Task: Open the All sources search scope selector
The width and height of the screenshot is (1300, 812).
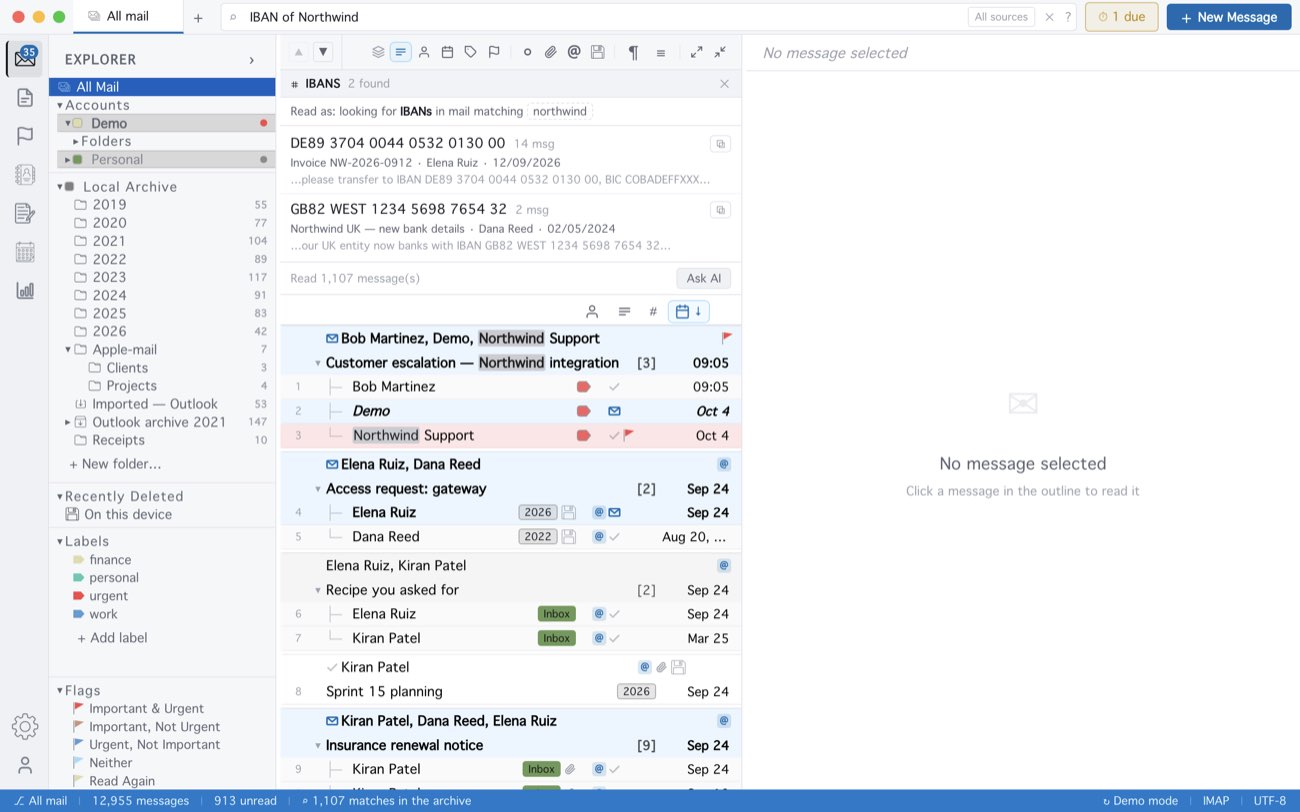Action: tap(1001, 17)
